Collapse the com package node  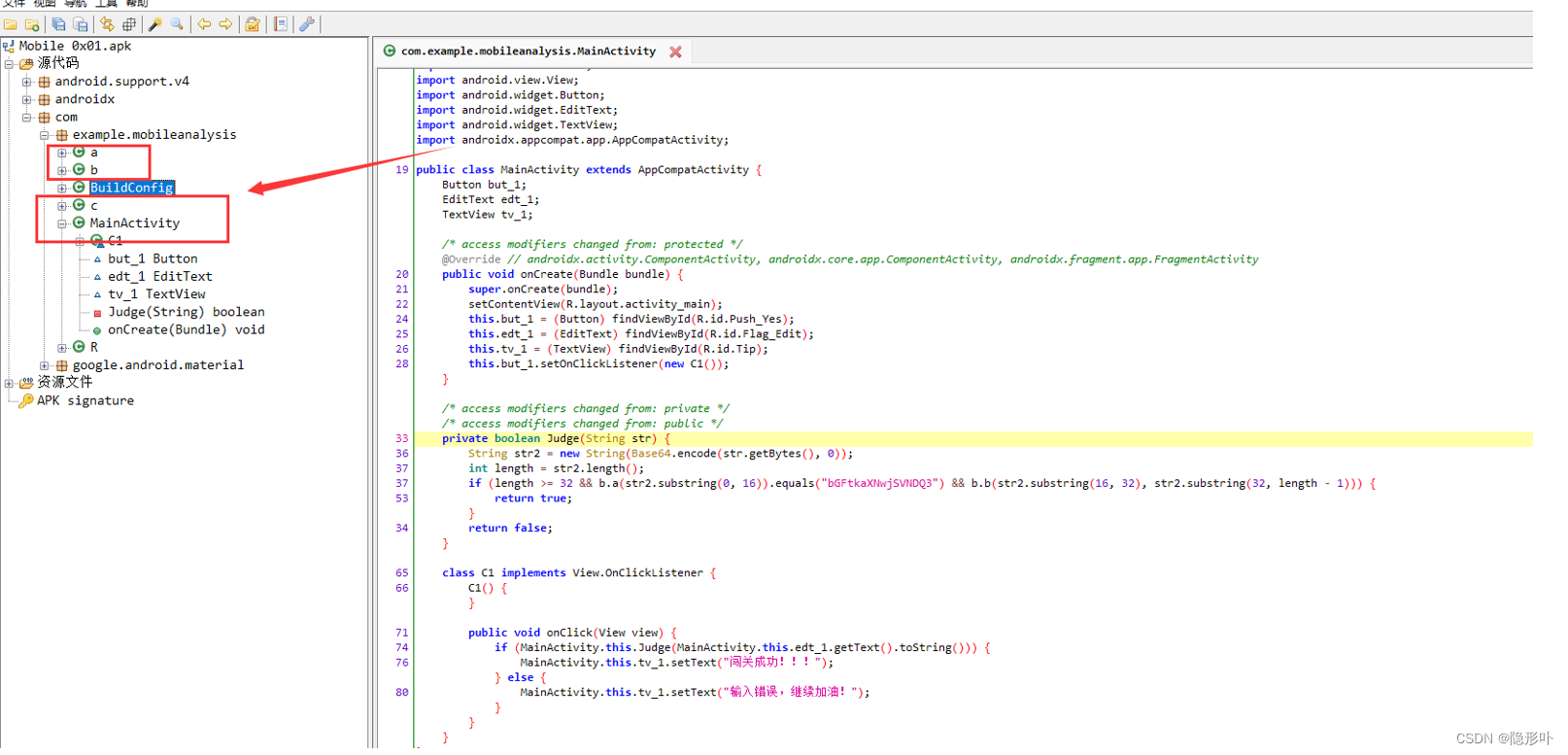click(x=27, y=117)
